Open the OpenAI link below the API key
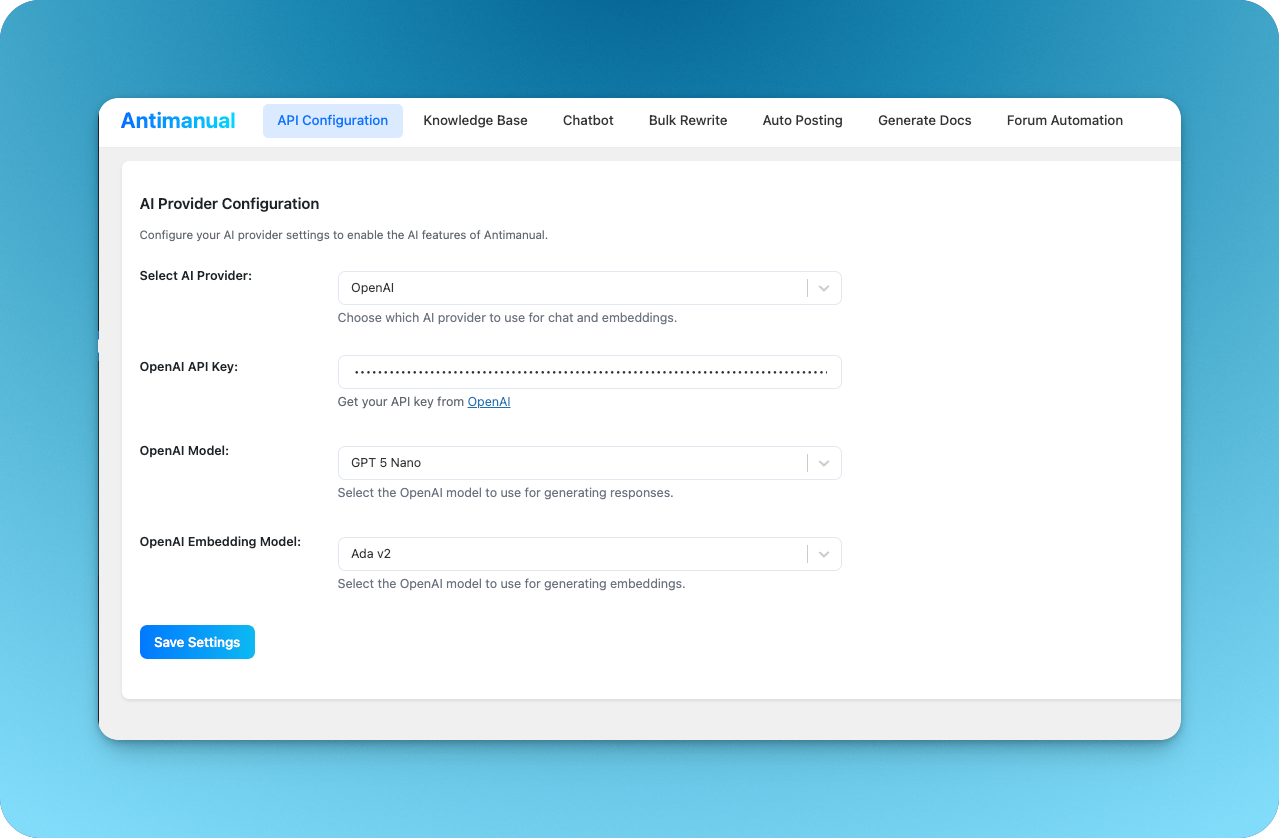Screen dimensions: 1279x838 tap(489, 401)
